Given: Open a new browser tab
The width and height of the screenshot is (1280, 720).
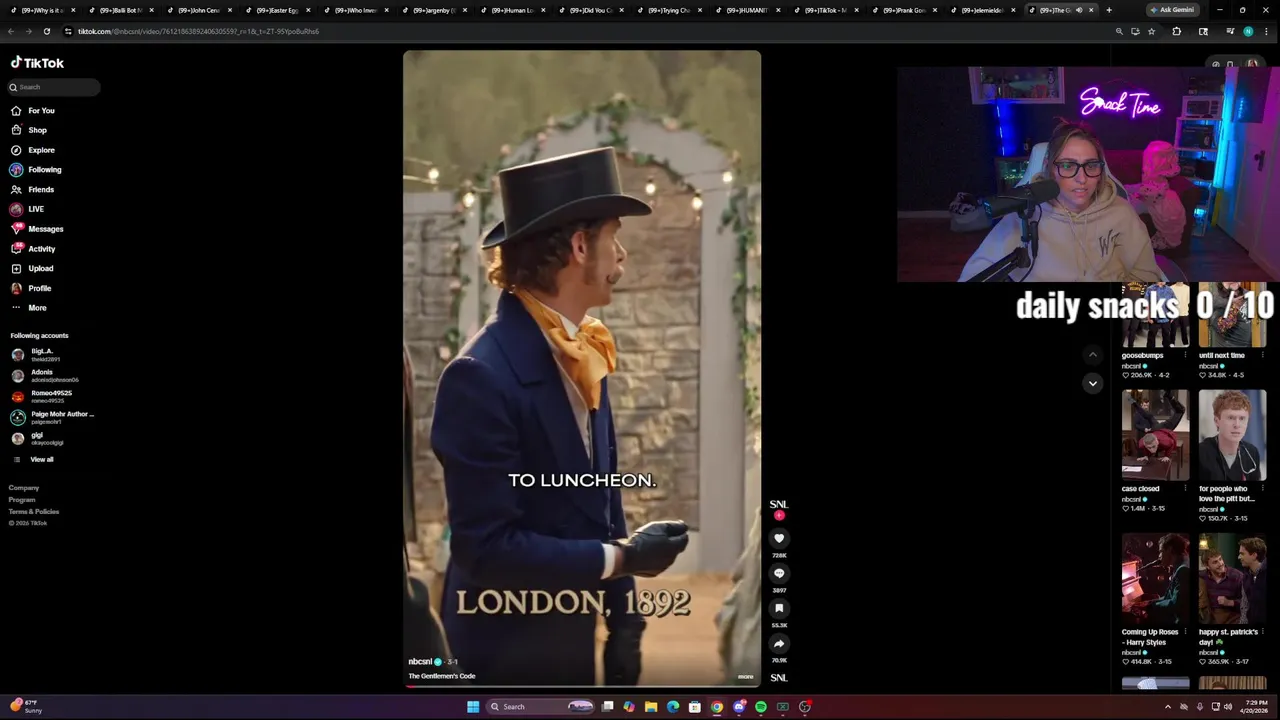Looking at the screenshot, I should [x=1108, y=10].
